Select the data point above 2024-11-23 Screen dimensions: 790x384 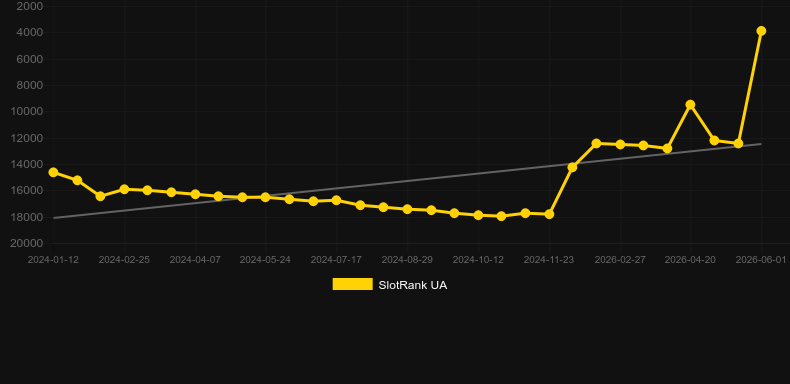pyautogui.click(x=549, y=214)
